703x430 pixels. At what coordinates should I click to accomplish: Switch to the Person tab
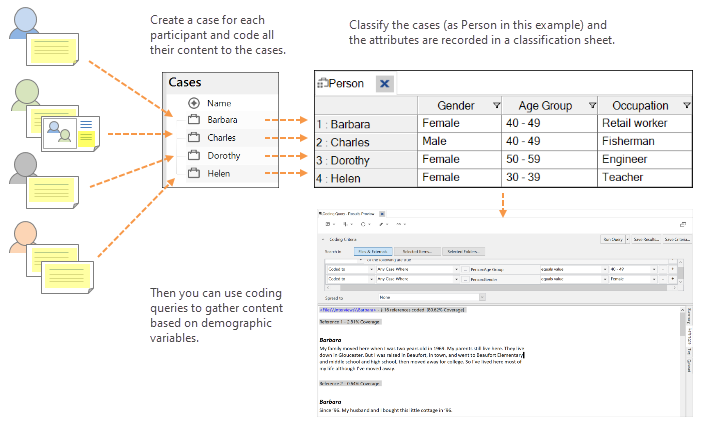coord(340,84)
